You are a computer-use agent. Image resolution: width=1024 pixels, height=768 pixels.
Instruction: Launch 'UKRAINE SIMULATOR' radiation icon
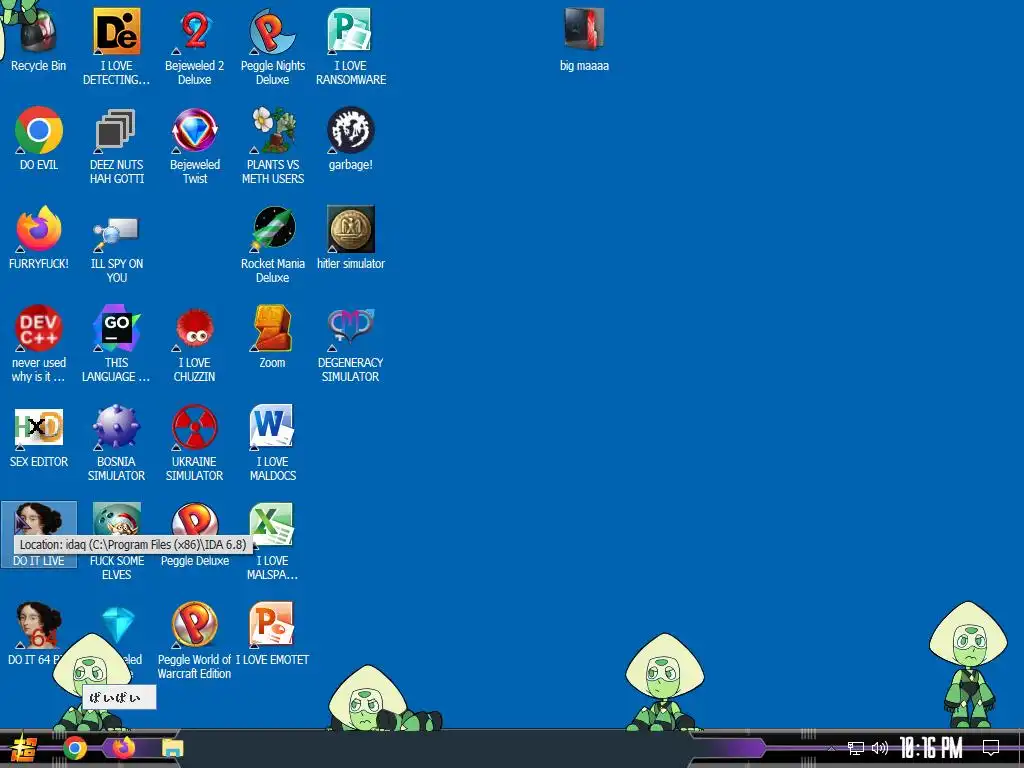195,442
